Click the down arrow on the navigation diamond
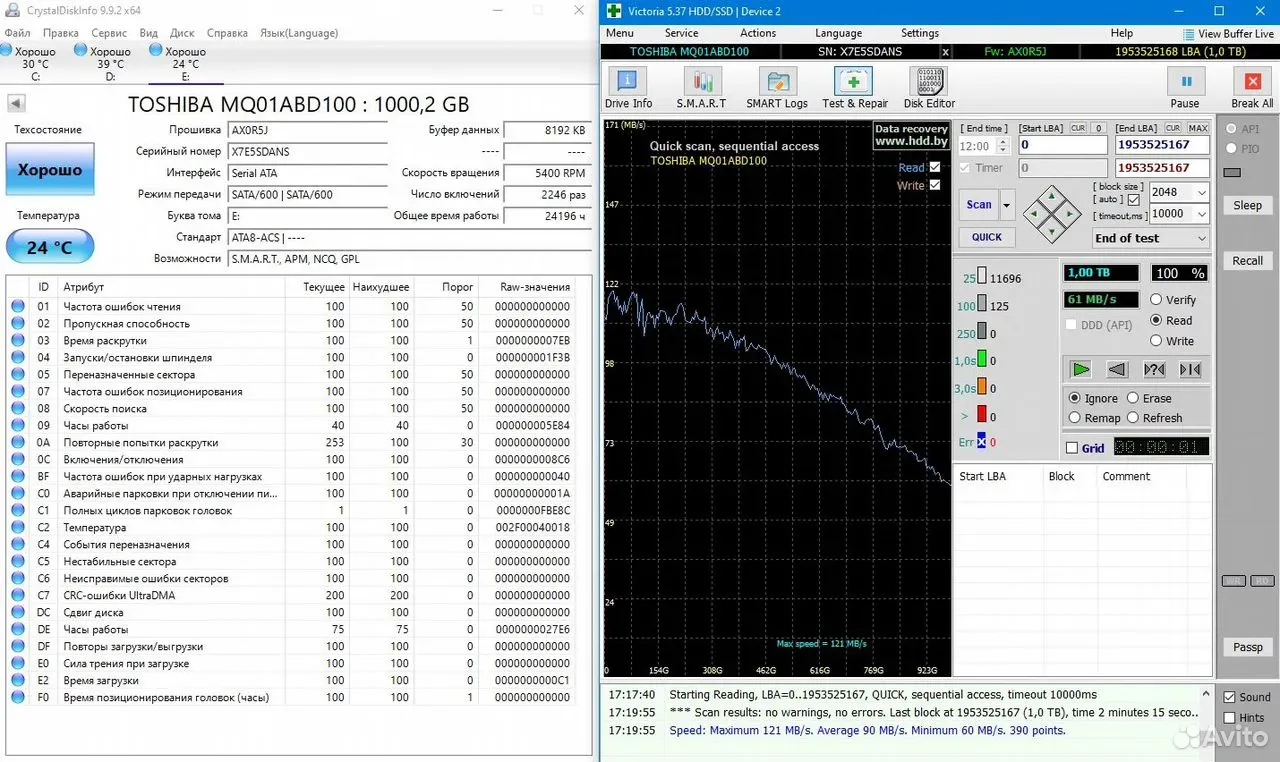 click(x=1051, y=232)
